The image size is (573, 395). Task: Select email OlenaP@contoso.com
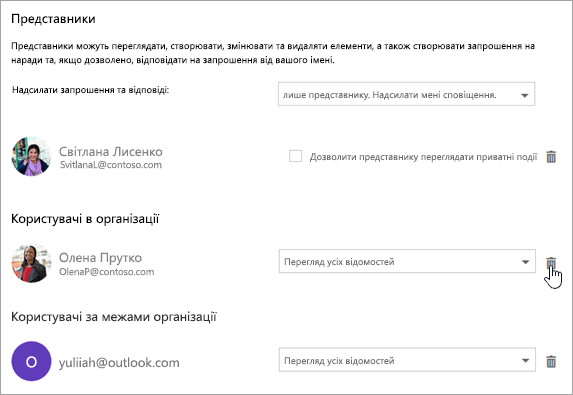[107, 271]
